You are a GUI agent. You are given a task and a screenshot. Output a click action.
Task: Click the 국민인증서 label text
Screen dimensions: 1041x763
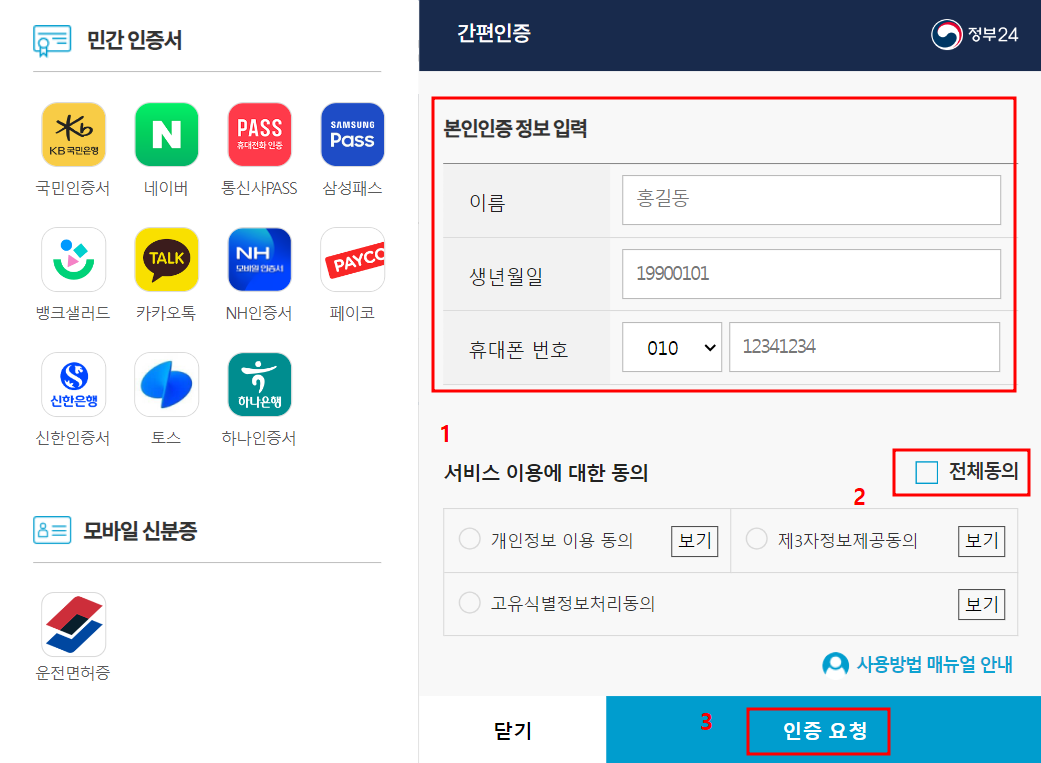point(73,189)
